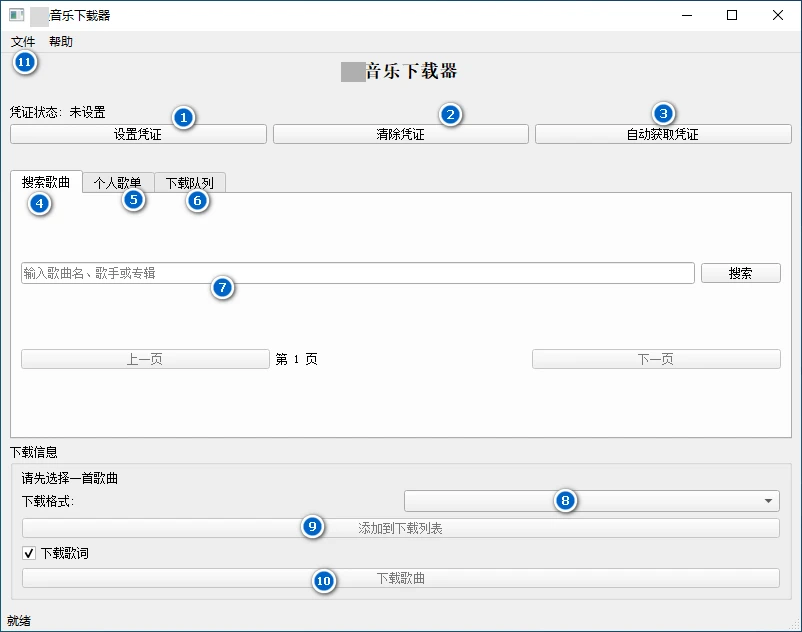The height and width of the screenshot is (632, 802).
Task: Open the 下载队列 tab
Action: (190, 183)
